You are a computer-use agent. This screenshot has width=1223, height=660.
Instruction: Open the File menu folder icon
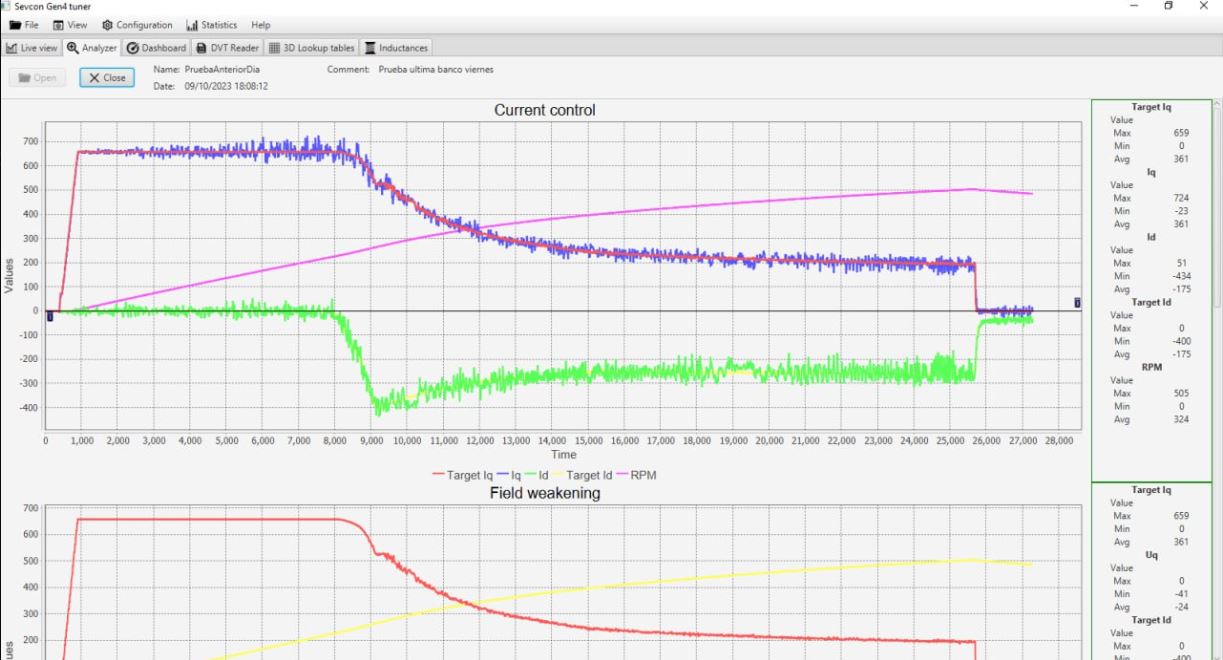pos(14,25)
